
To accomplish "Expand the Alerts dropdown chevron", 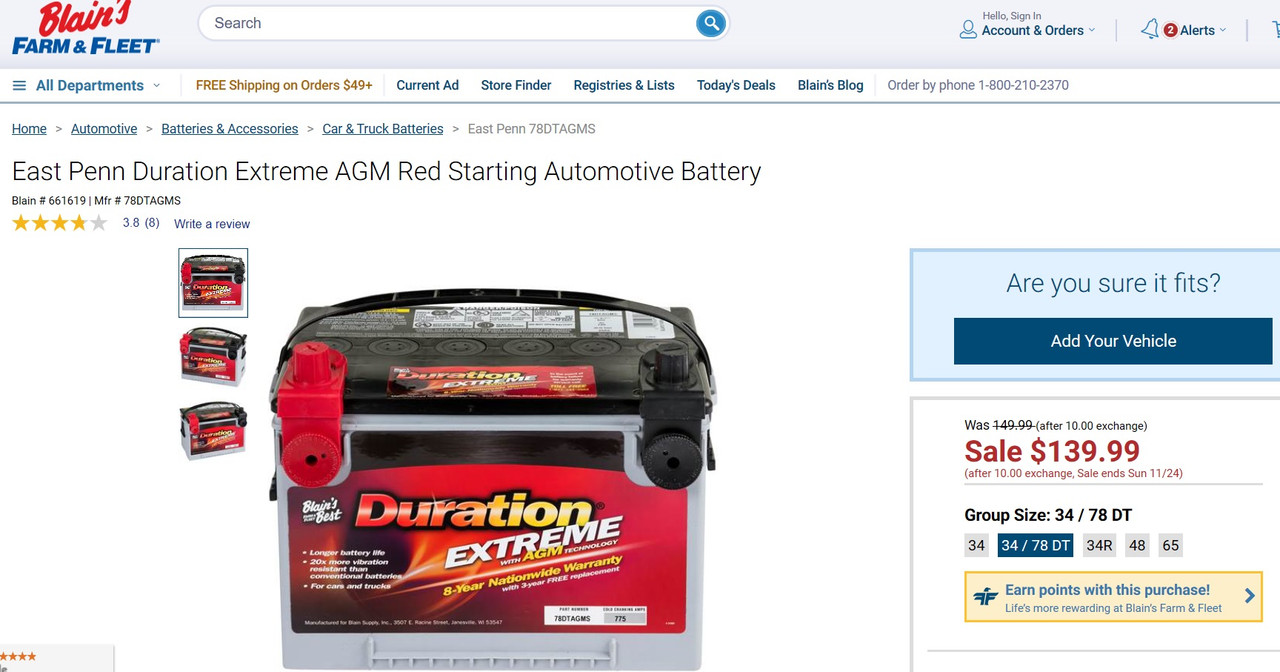I will 1223,31.
